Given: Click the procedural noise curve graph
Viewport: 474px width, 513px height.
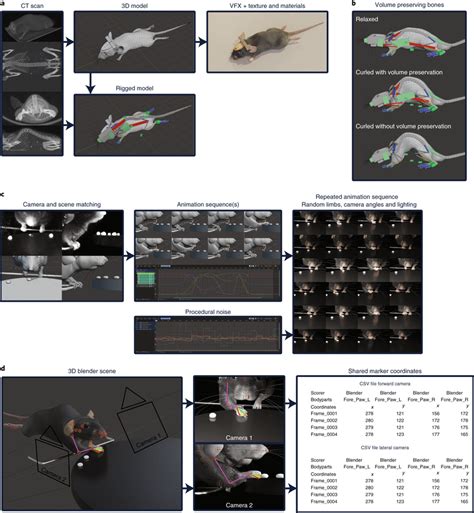Looking at the screenshot, I should click(x=208, y=335).
